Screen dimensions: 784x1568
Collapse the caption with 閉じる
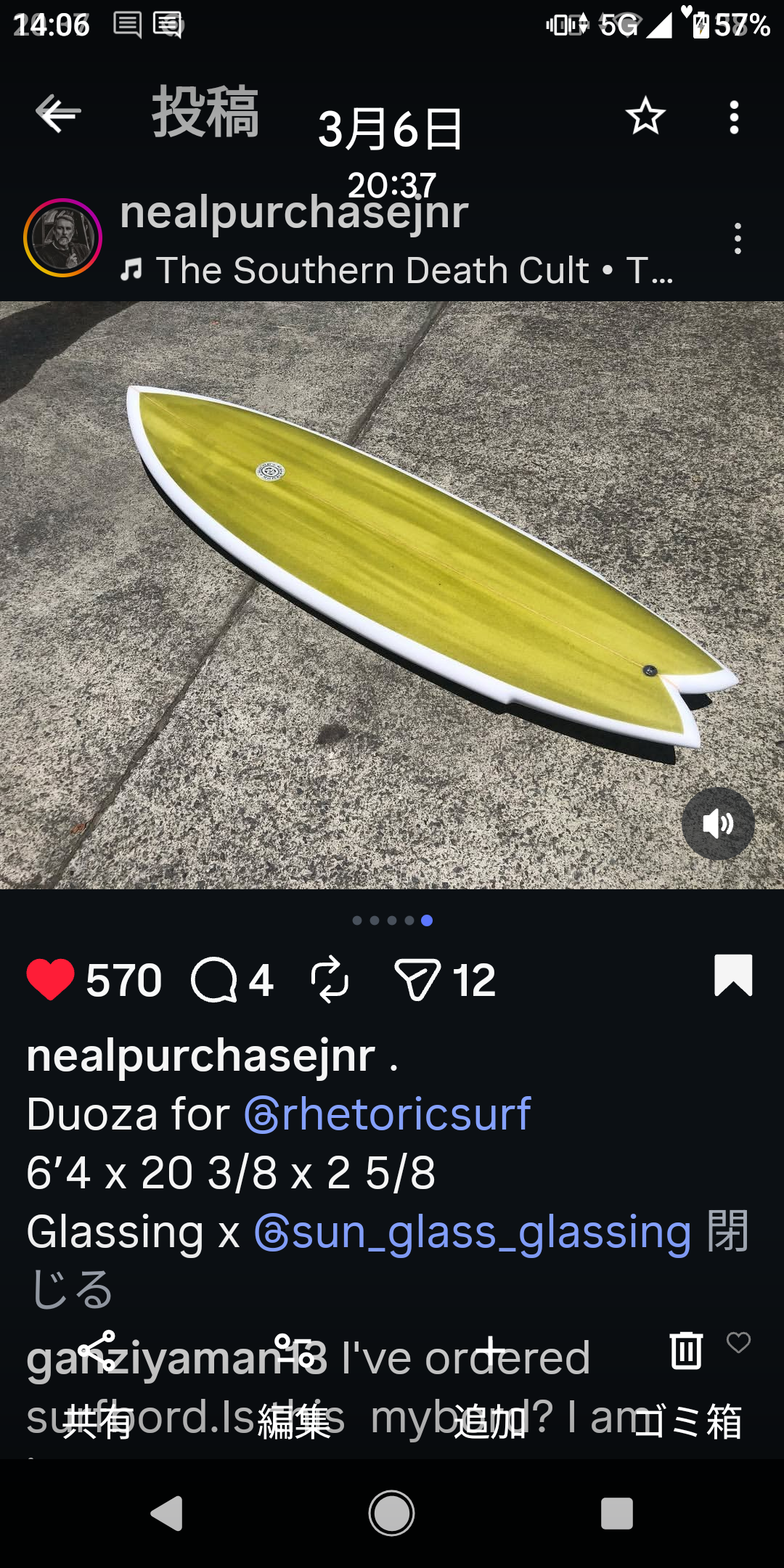click(x=389, y=1259)
